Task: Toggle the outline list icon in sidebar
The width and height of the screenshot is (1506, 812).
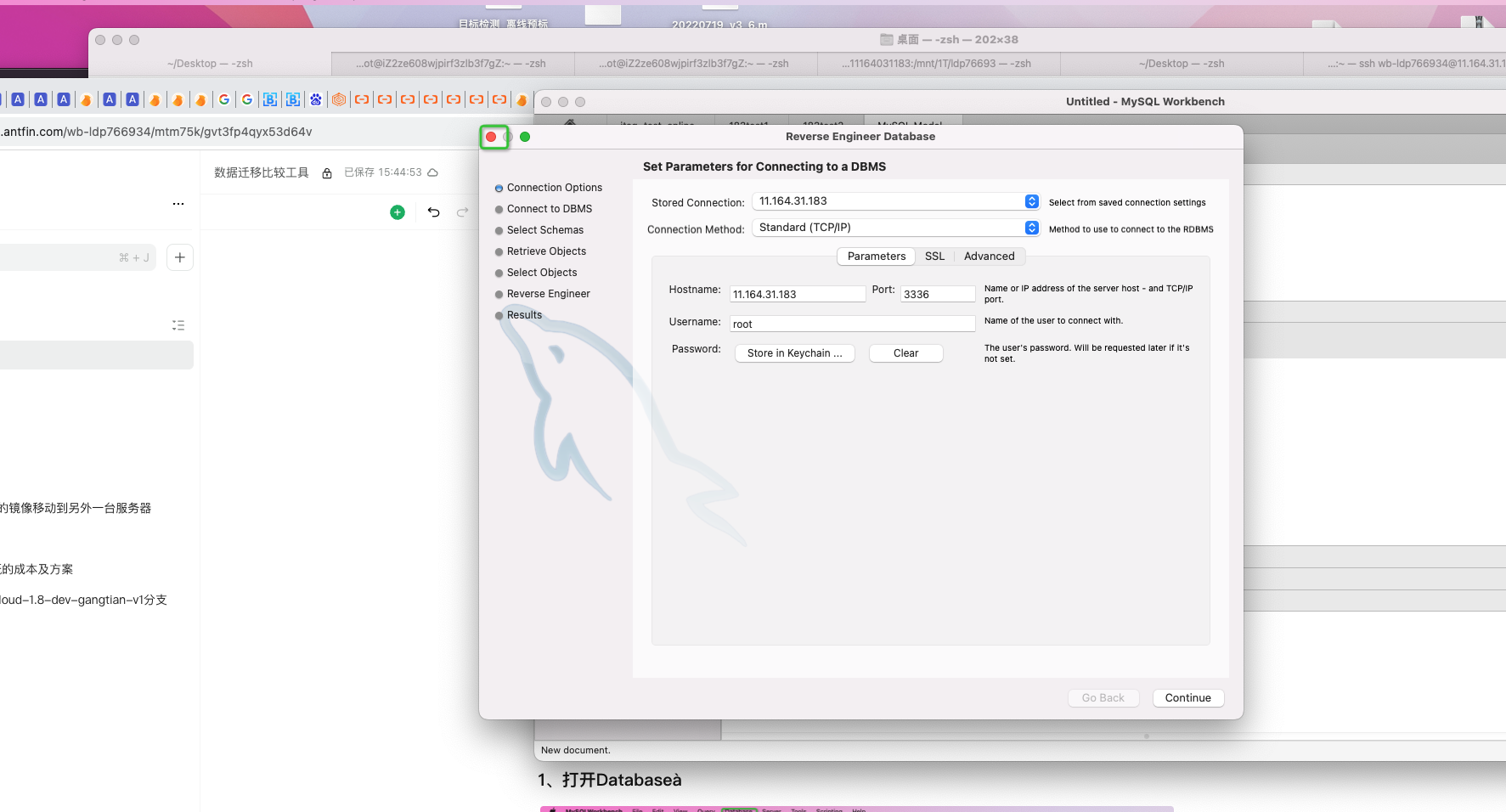Action: point(178,325)
